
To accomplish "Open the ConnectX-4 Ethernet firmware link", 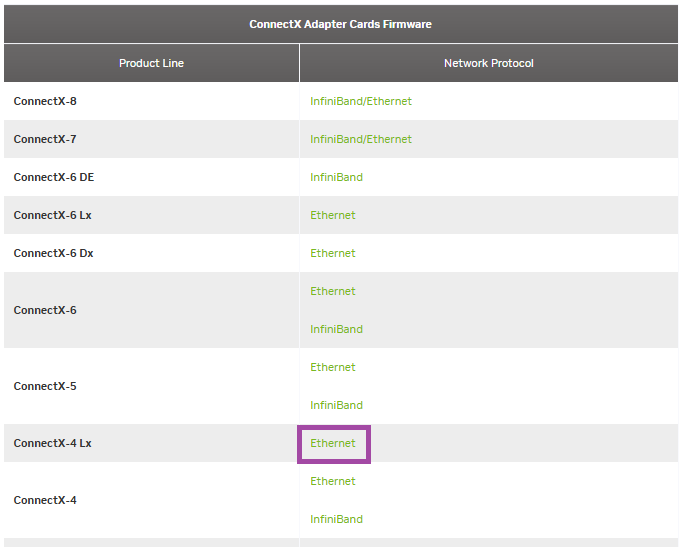I will coord(332,481).
